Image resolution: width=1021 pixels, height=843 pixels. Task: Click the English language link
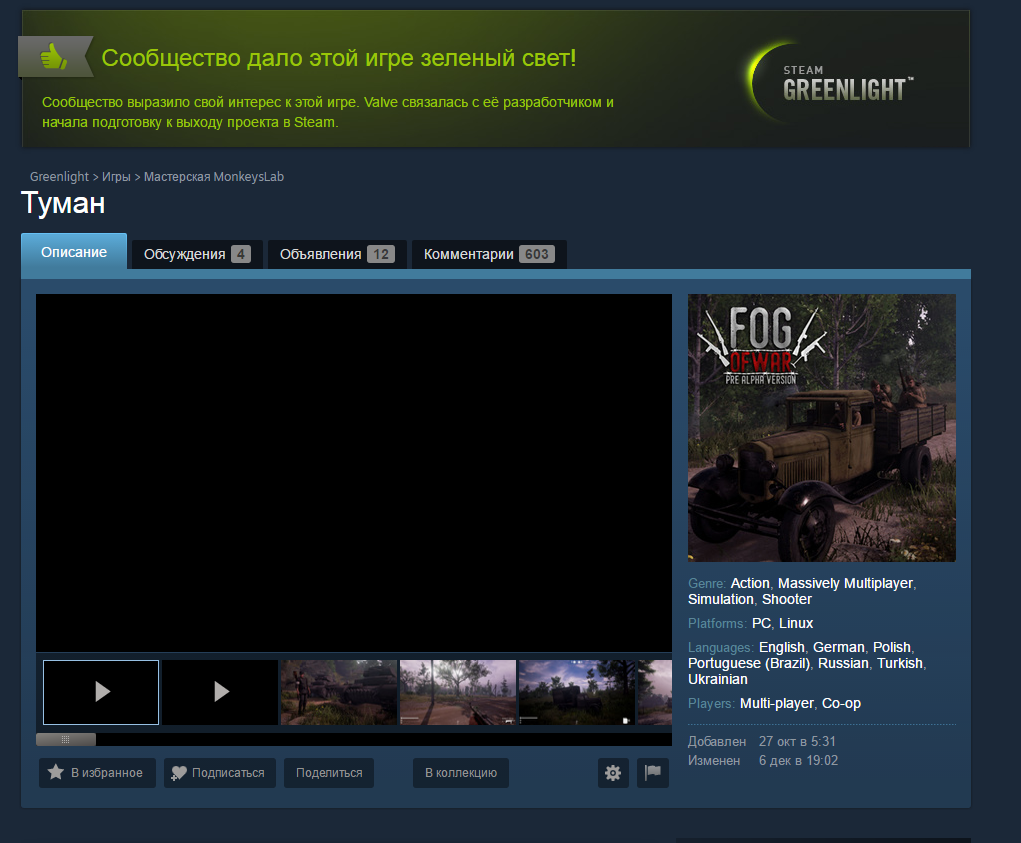pos(781,648)
